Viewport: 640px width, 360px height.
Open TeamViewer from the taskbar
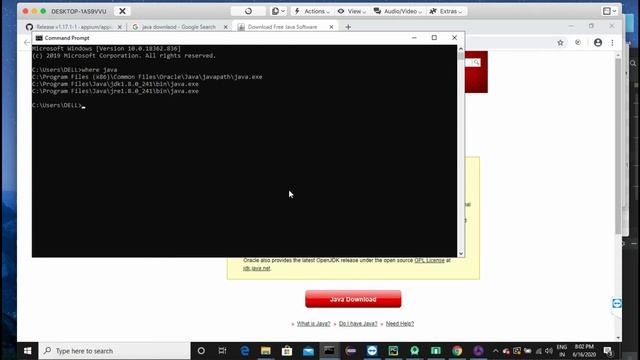click(372, 351)
